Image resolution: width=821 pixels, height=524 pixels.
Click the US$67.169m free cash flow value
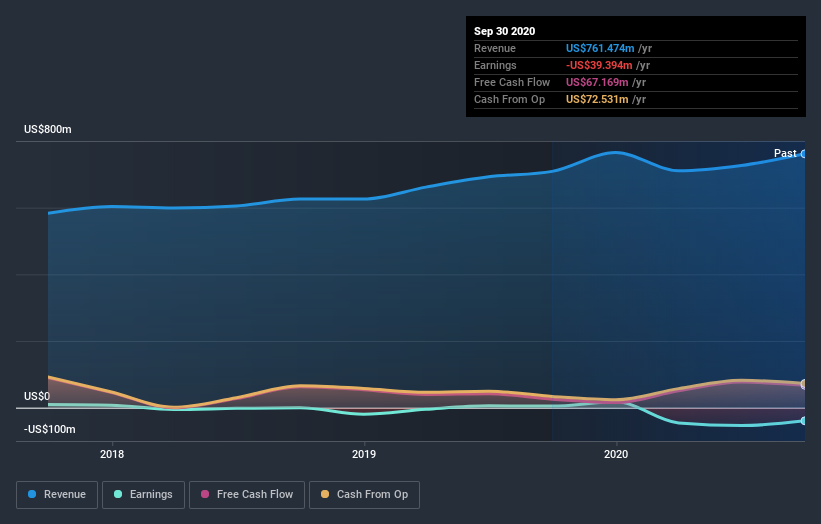click(597, 82)
